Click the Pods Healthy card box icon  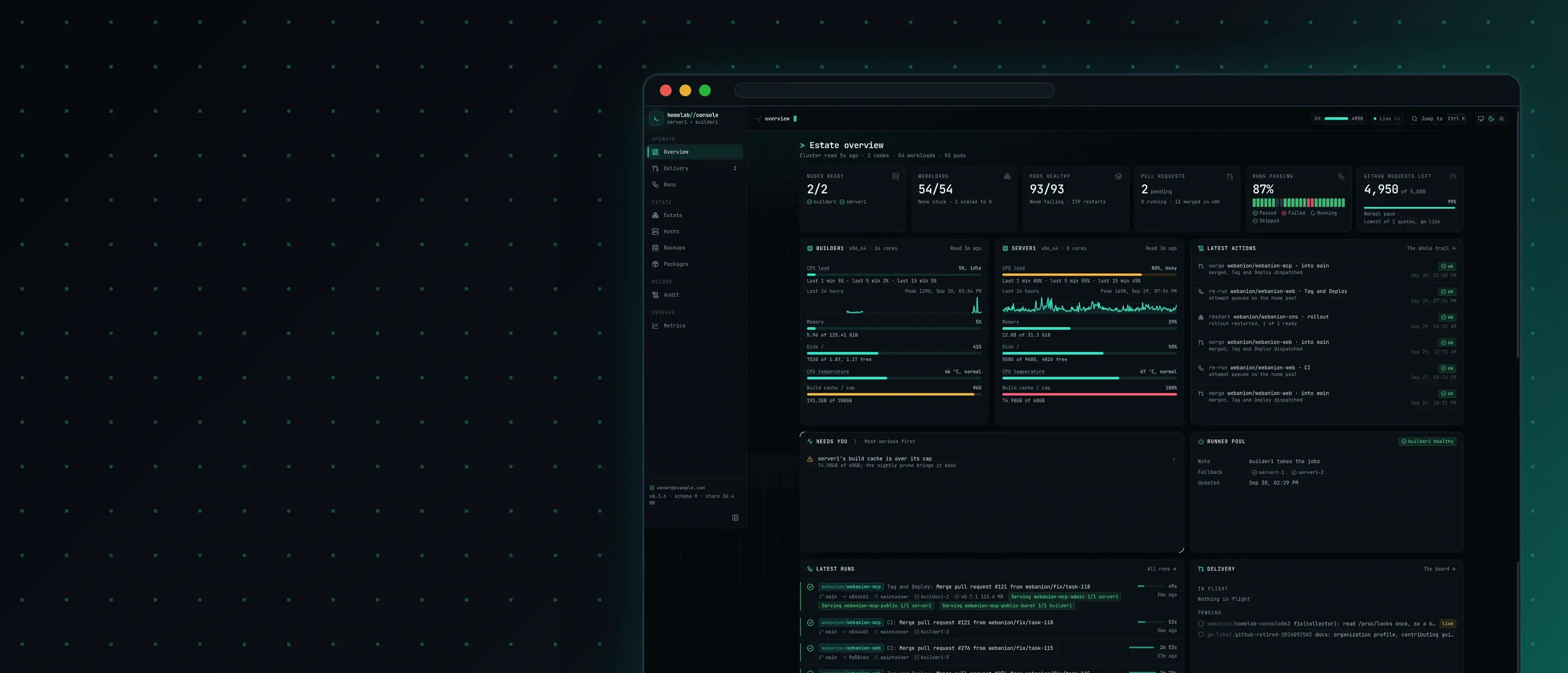tap(1118, 176)
